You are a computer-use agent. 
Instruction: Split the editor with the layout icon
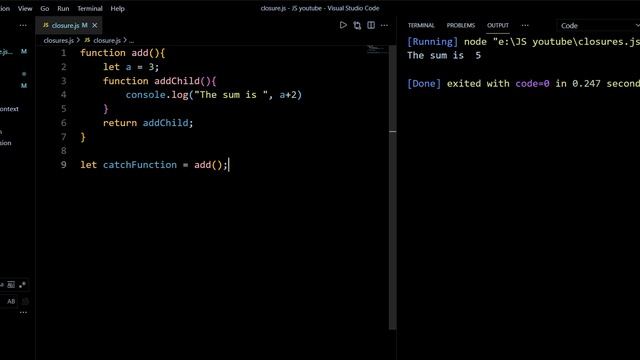click(371, 25)
